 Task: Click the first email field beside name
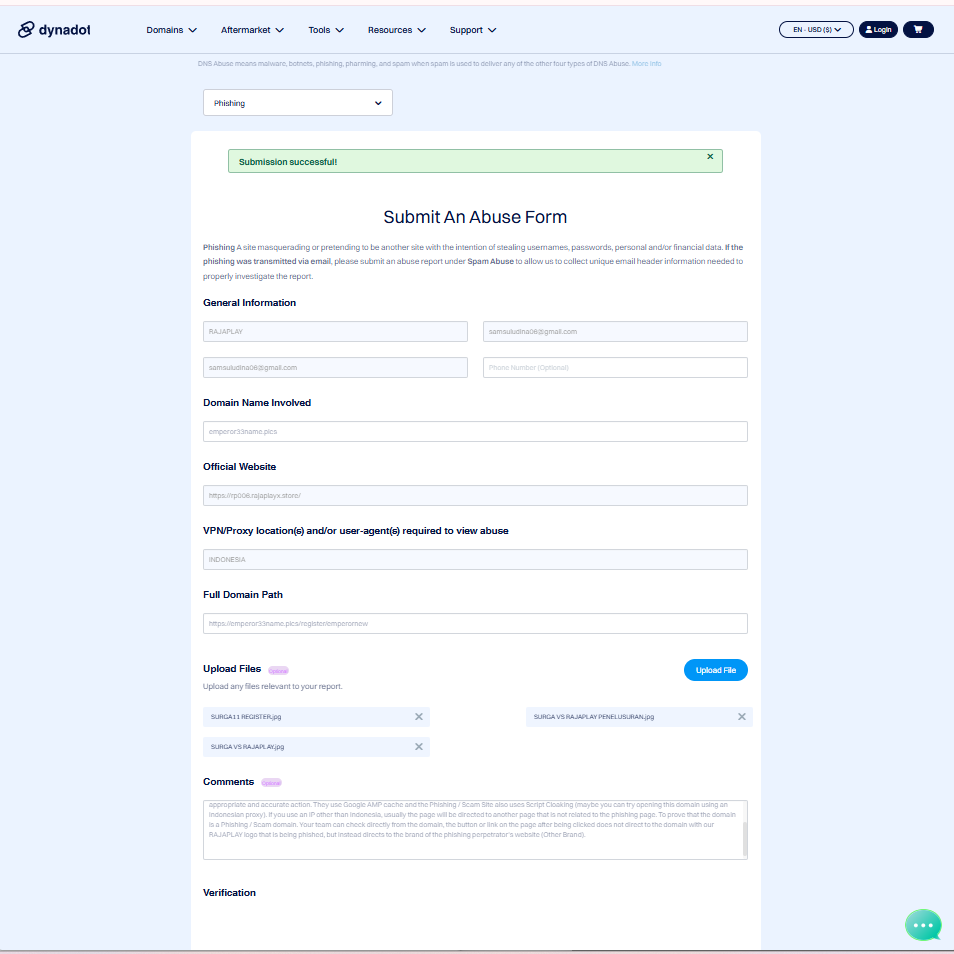[x=615, y=332]
